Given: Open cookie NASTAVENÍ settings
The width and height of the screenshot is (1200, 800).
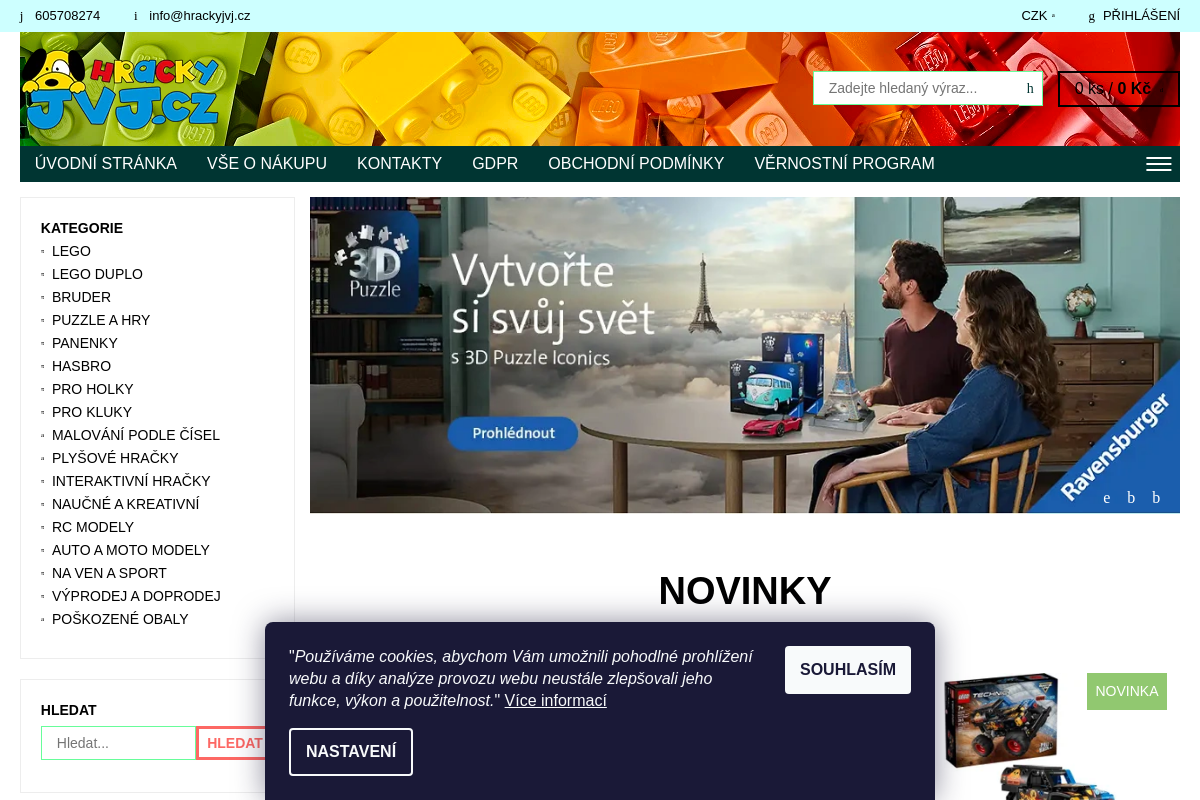Looking at the screenshot, I should pyautogui.click(x=351, y=752).
